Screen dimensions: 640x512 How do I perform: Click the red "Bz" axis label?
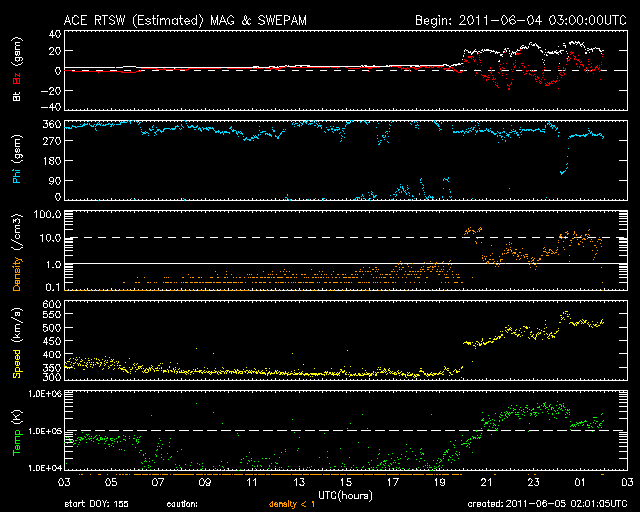tap(17, 78)
